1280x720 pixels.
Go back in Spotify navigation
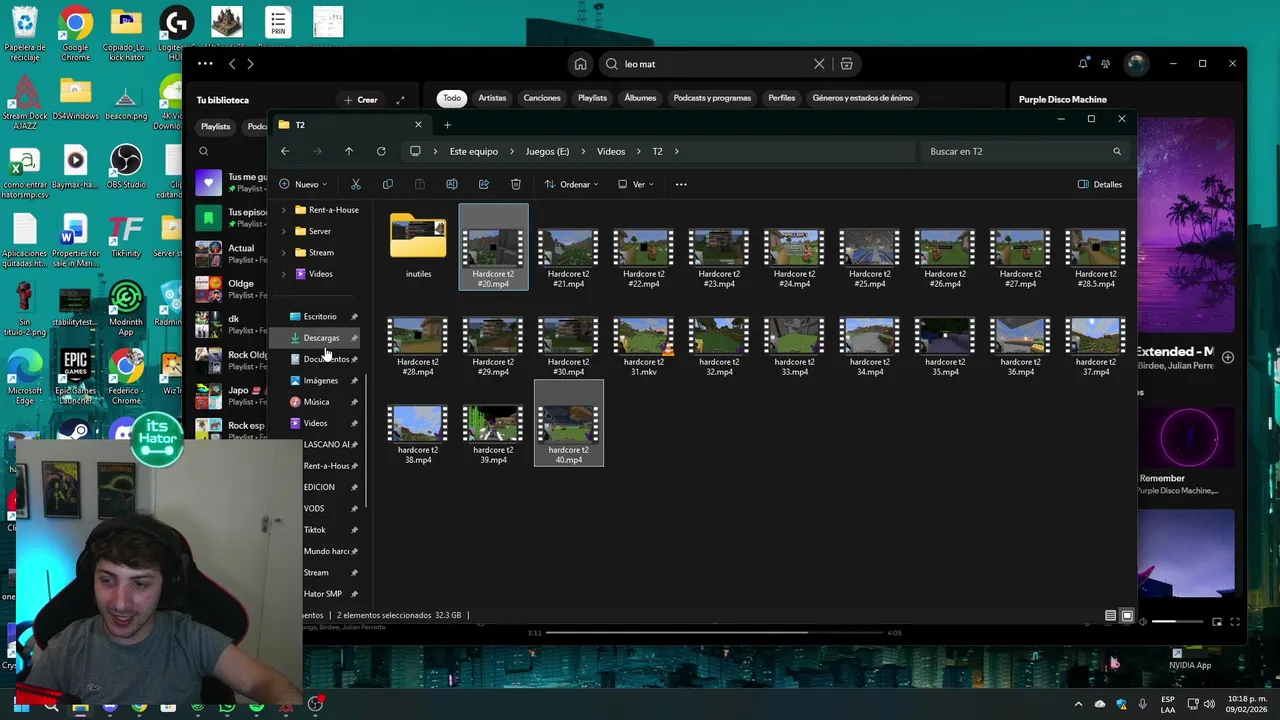point(232,64)
